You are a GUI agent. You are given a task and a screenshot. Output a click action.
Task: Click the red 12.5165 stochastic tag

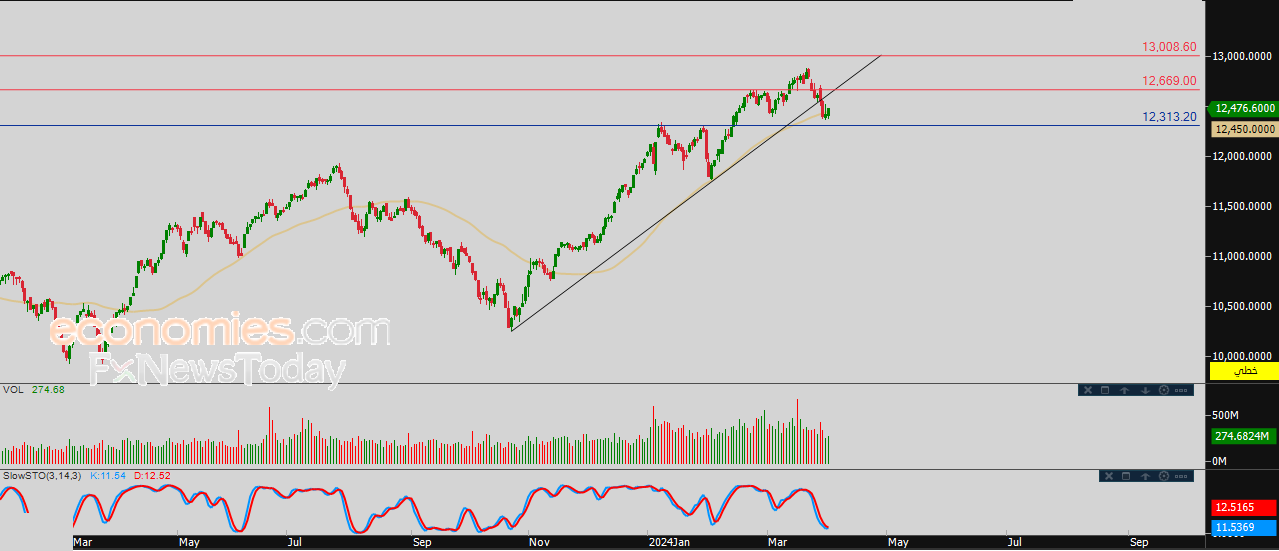point(1245,508)
